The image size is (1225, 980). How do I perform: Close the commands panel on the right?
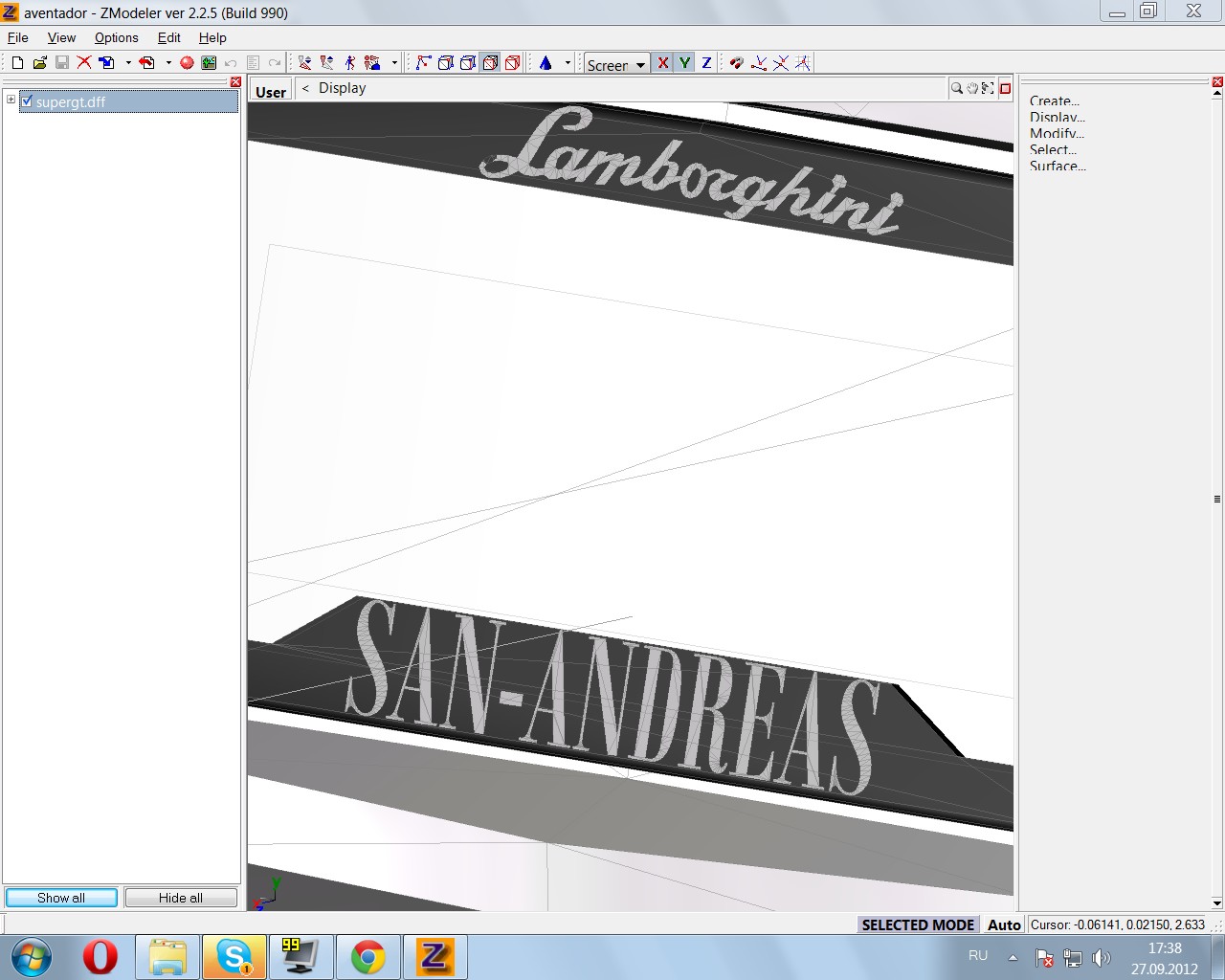(1217, 82)
